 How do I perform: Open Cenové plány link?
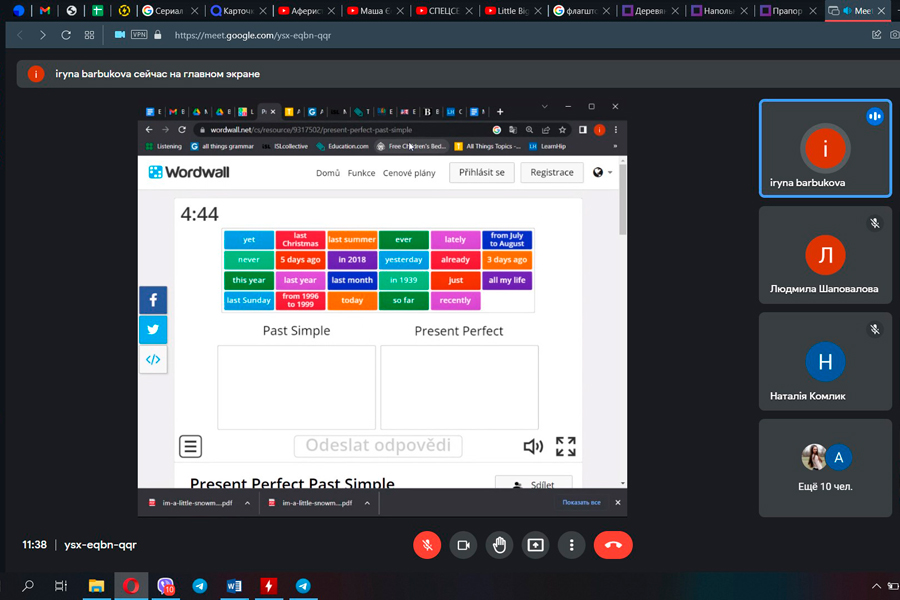pos(409,173)
